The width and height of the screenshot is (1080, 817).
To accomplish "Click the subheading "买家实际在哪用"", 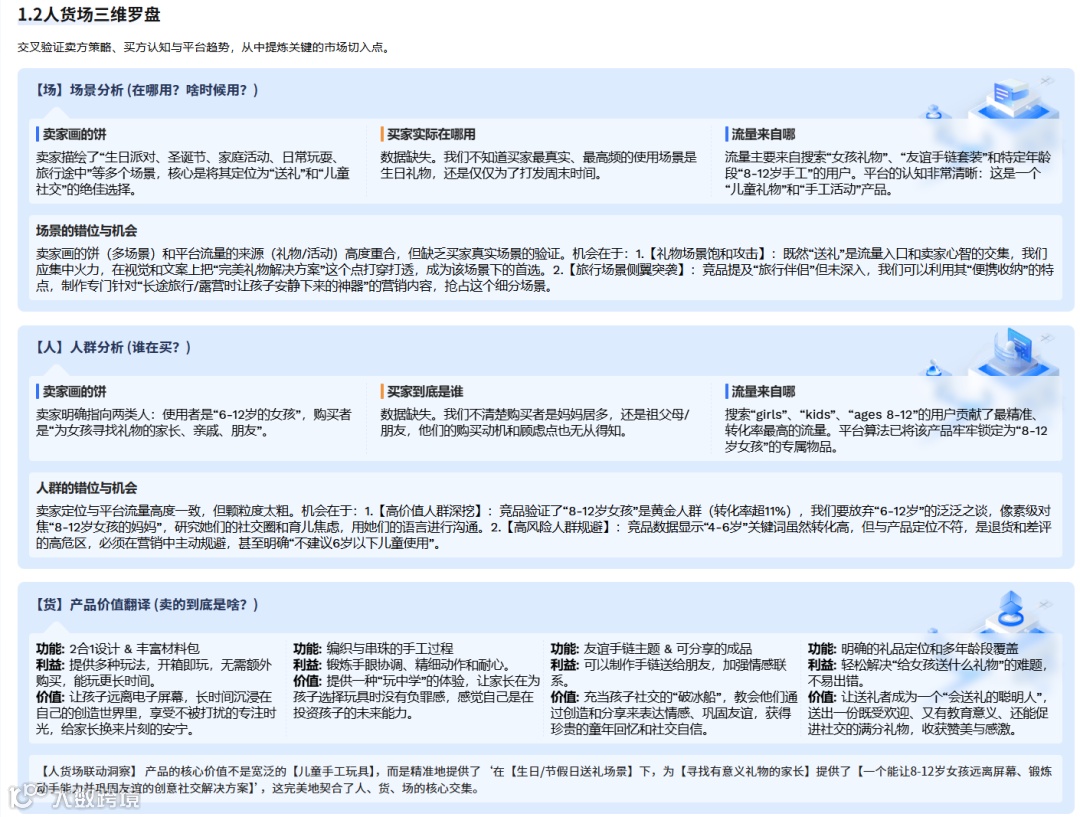I will tap(430, 134).
